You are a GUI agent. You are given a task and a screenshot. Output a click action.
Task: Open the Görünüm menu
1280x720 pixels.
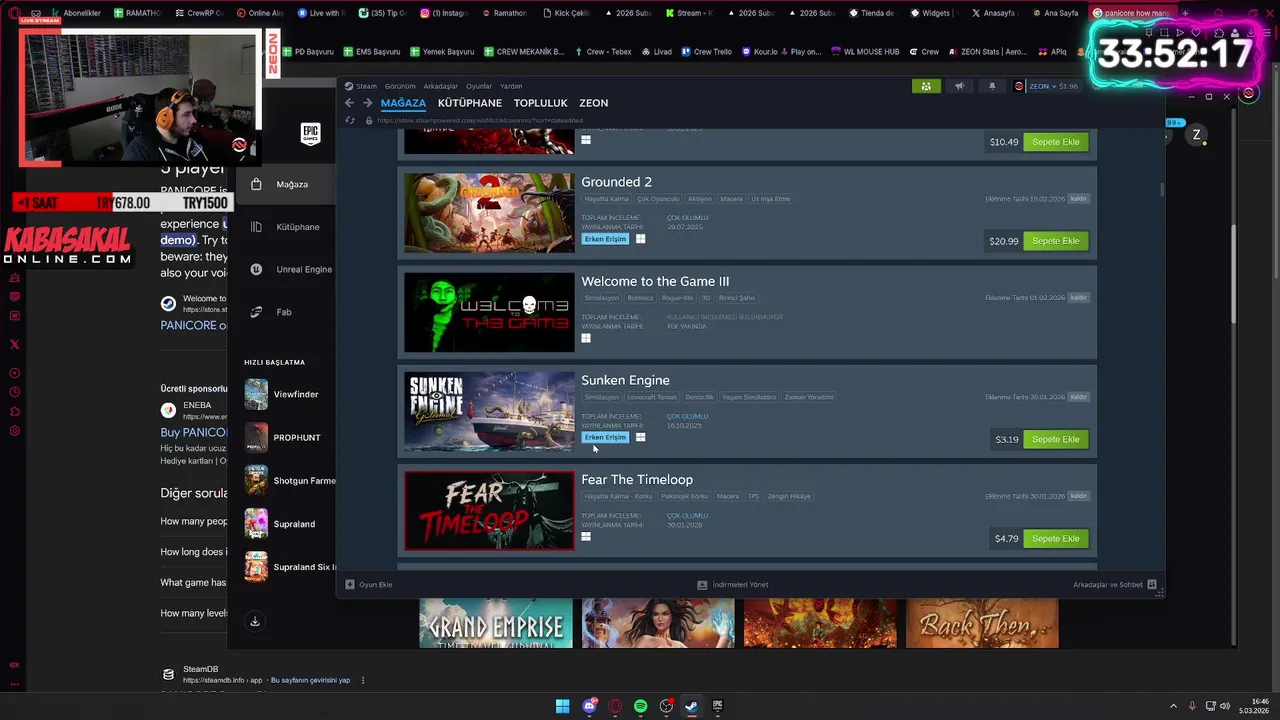click(x=400, y=86)
